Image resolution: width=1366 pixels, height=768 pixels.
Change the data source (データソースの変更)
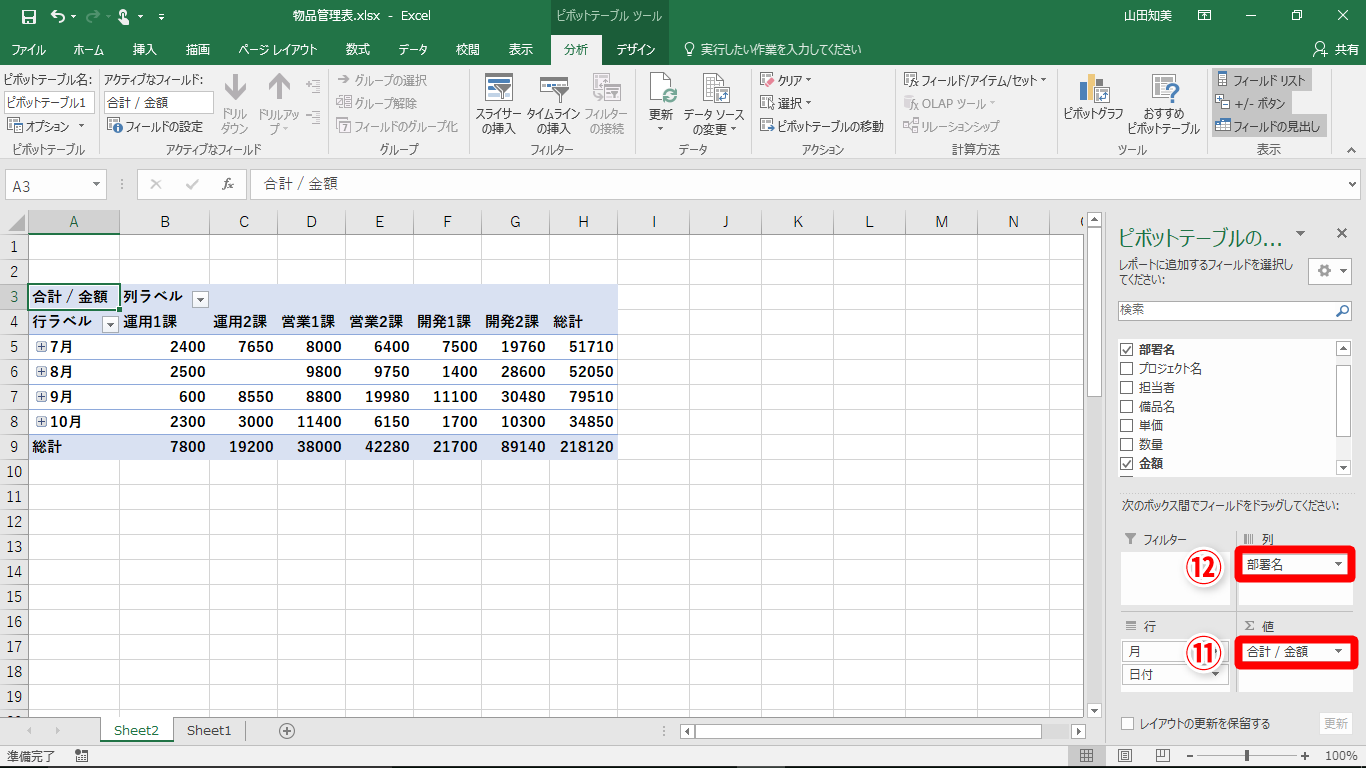click(714, 103)
